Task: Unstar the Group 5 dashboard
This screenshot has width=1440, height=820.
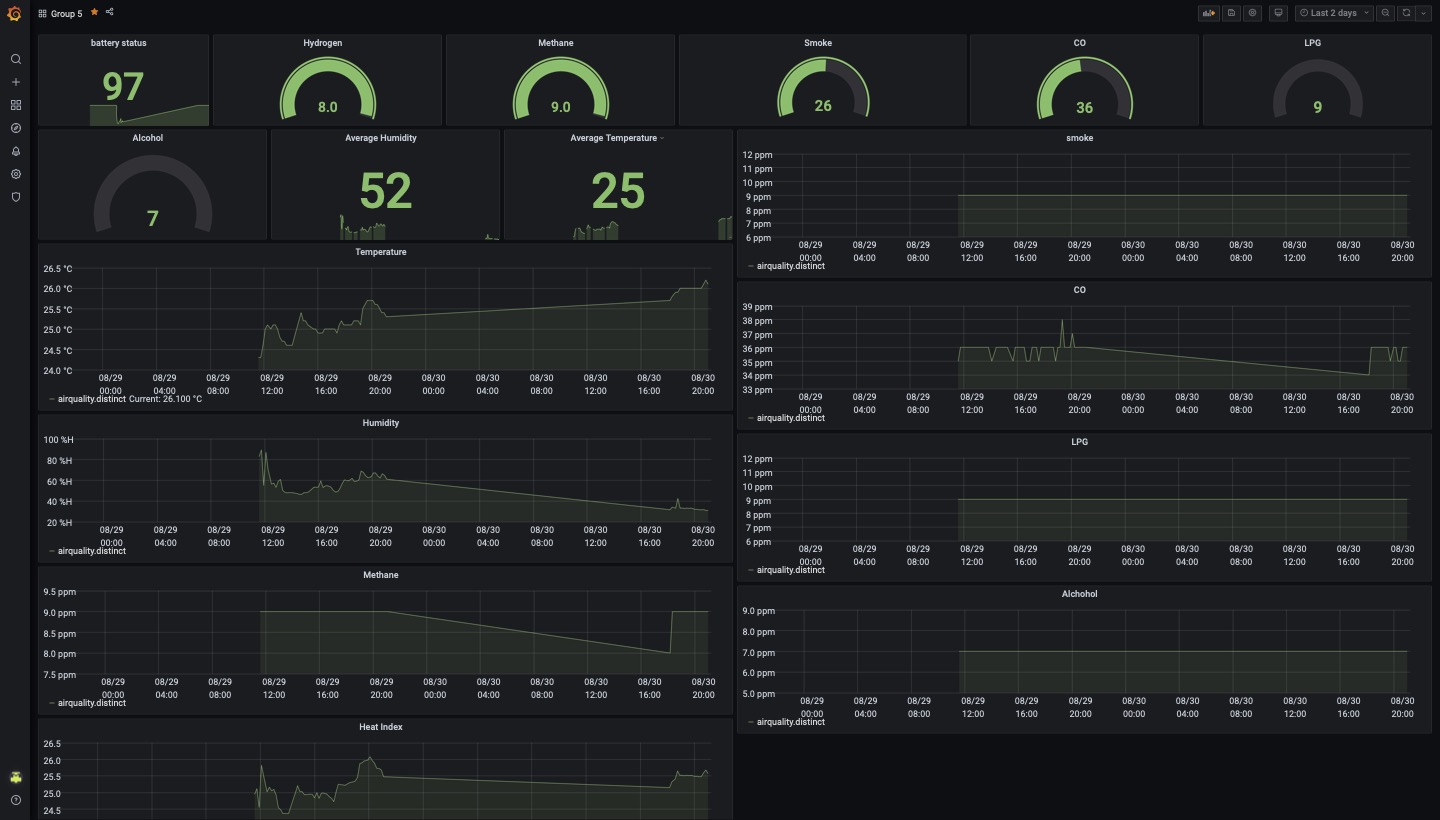Action: (x=94, y=13)
